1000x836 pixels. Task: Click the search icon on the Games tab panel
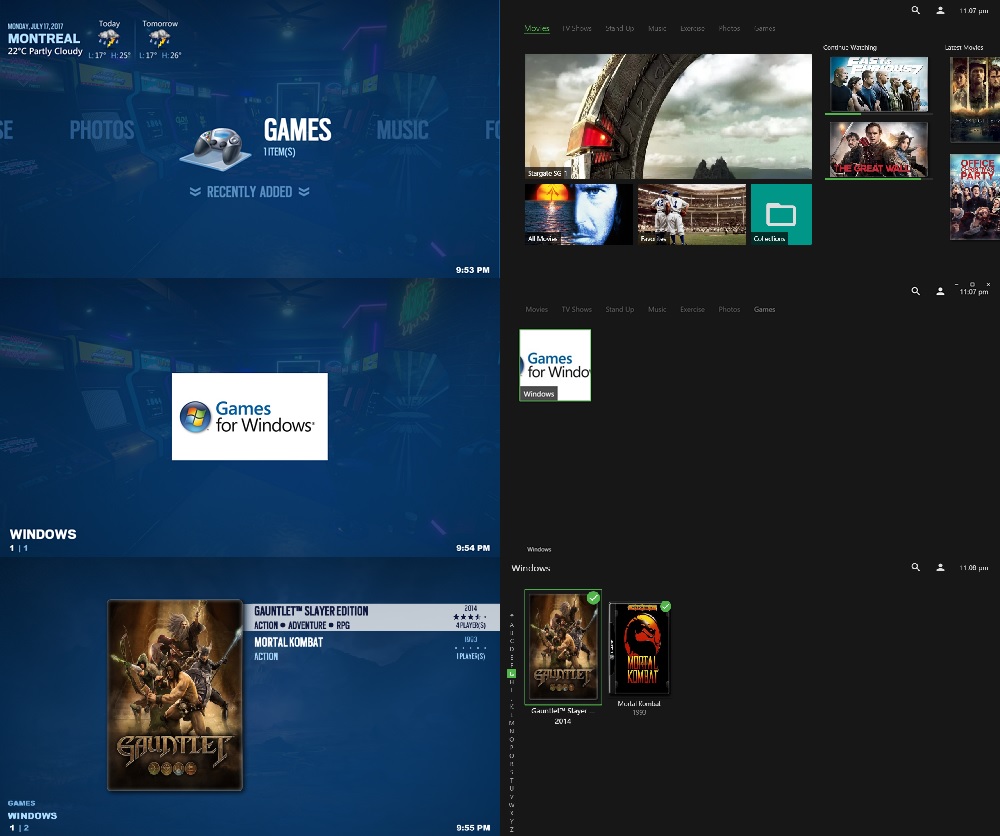coord(915,291)
